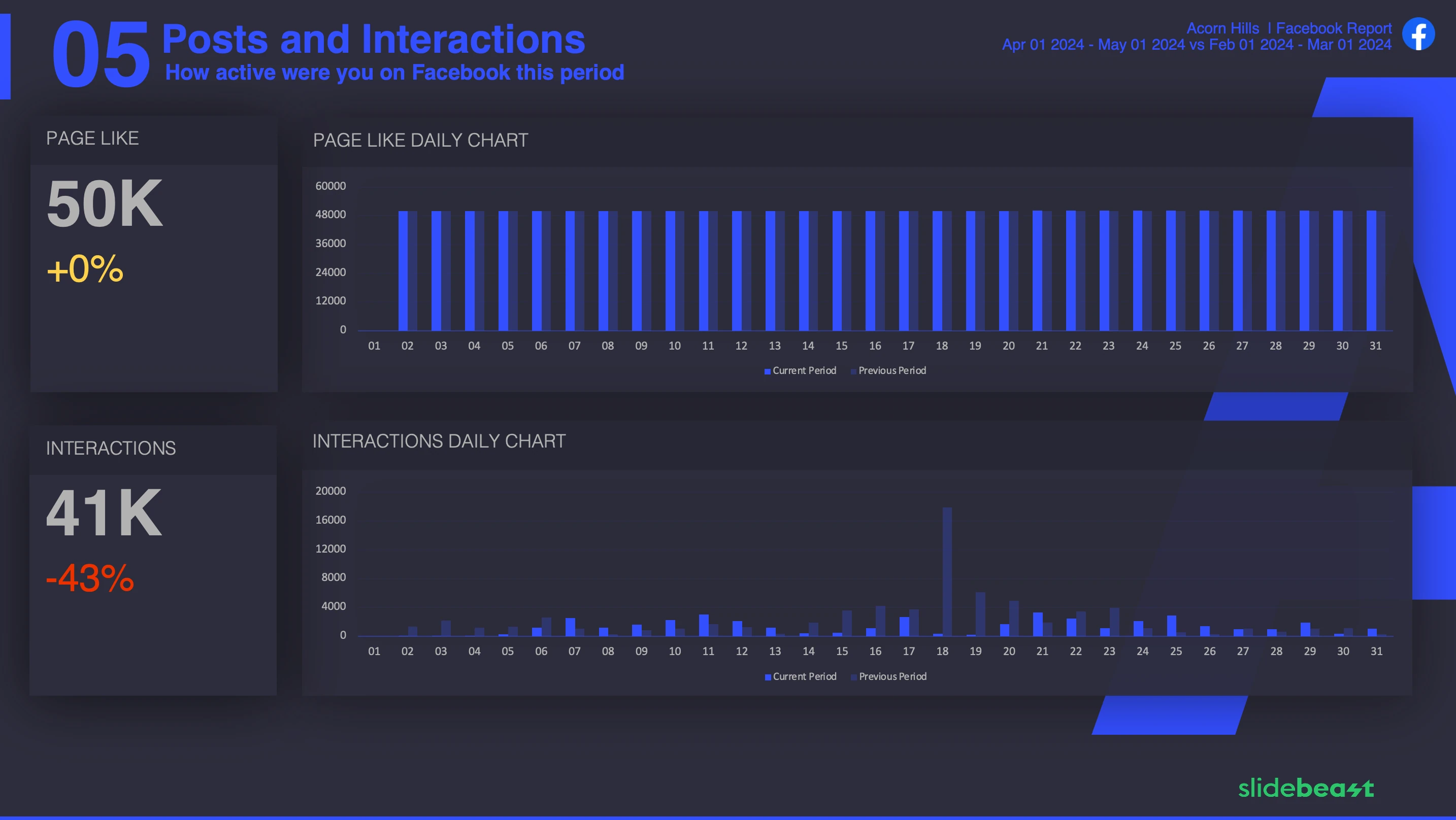Image resolution: width=1456 pixels, height=820 pixels.
Task: Click Current Period legend label in page like chart
Action: (804, 370)
